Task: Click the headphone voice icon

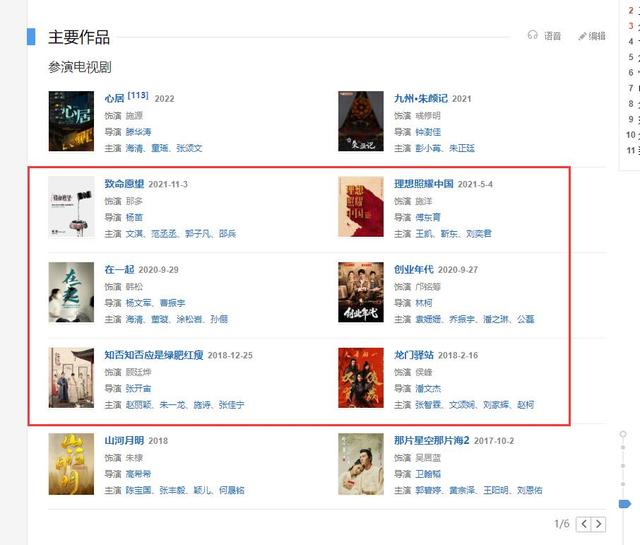Action: point(533,35)
